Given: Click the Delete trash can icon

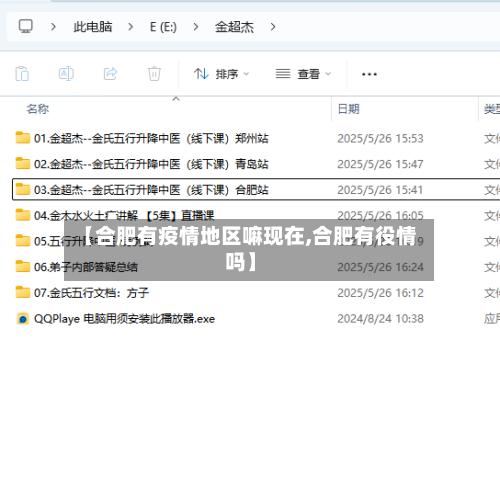Looking at the screenshot, I should [154, 74].
